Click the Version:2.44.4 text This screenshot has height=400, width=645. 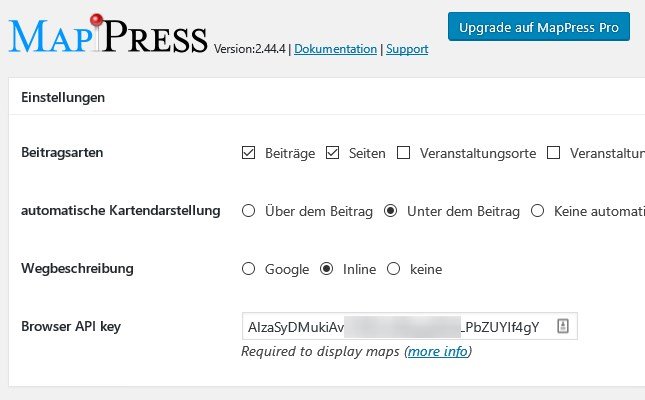coord(250,49)
